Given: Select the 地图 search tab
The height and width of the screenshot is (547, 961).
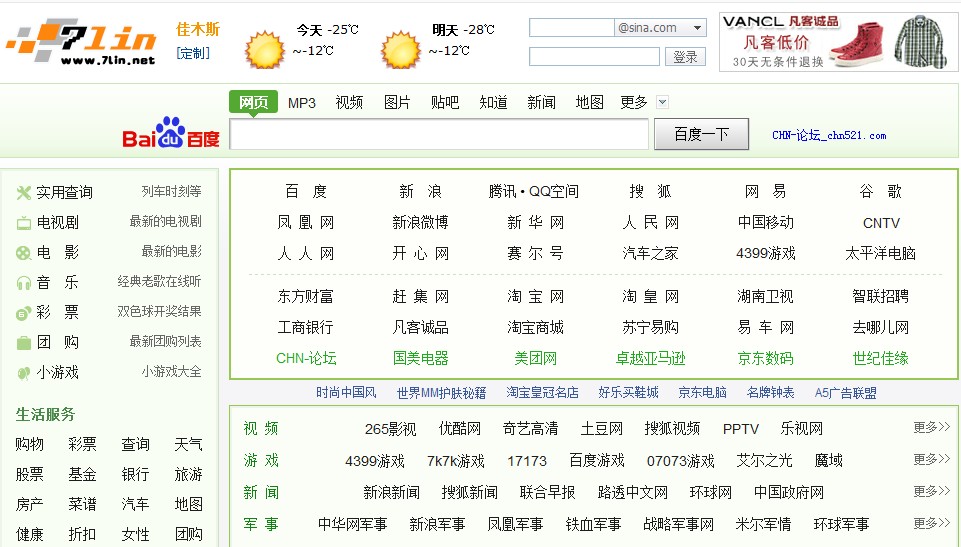Looking at the screenshot, I should tap(590, 102).
